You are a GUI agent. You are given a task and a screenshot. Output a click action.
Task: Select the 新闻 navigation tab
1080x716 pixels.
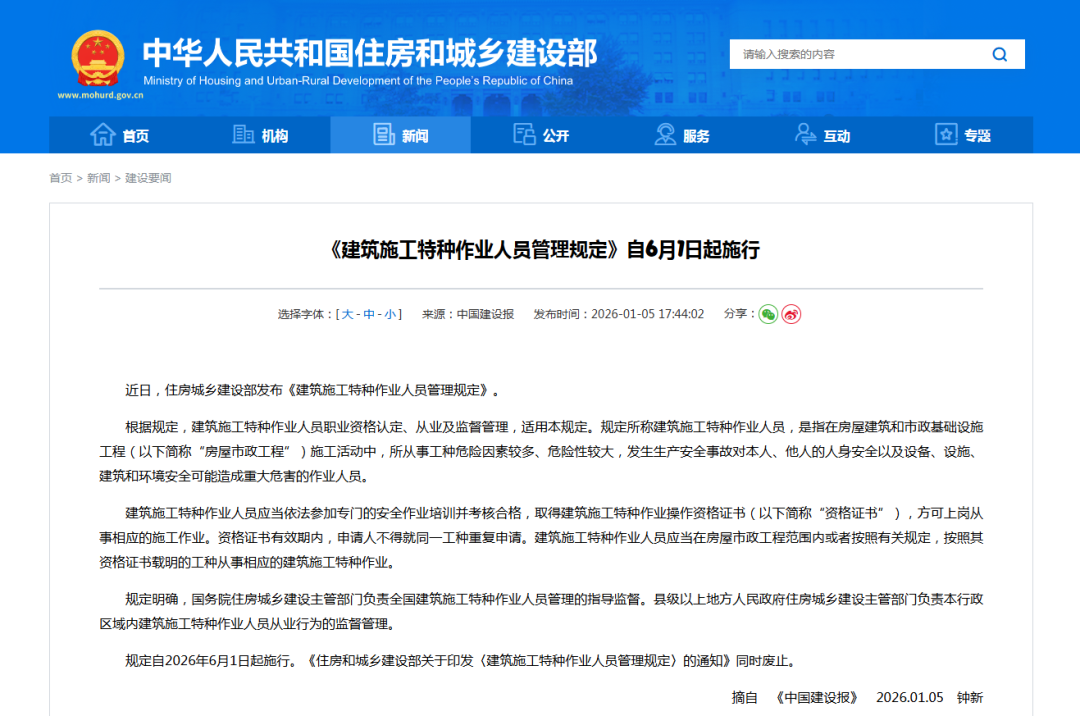[x=401, y=135]
